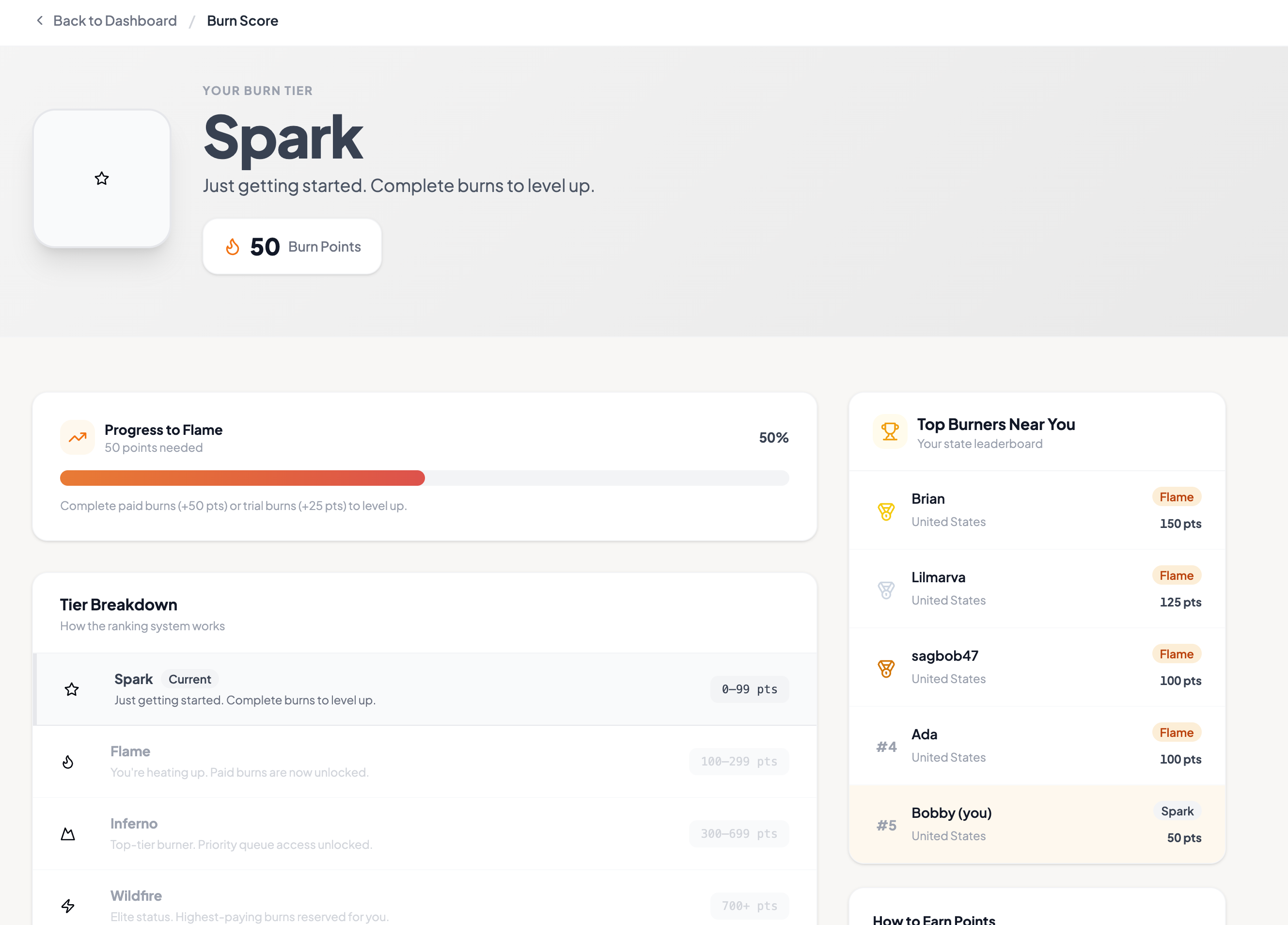Click the flame icon beside 50 Burn Points

tap(232, 247)
